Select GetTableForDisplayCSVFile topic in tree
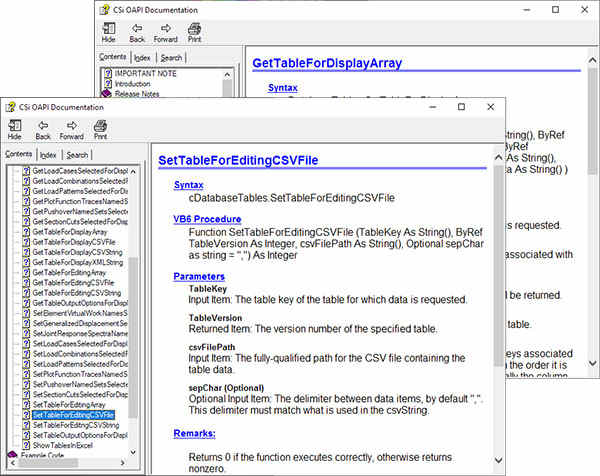The width and height of the screenshot is (600, 476). click(74, 242)
